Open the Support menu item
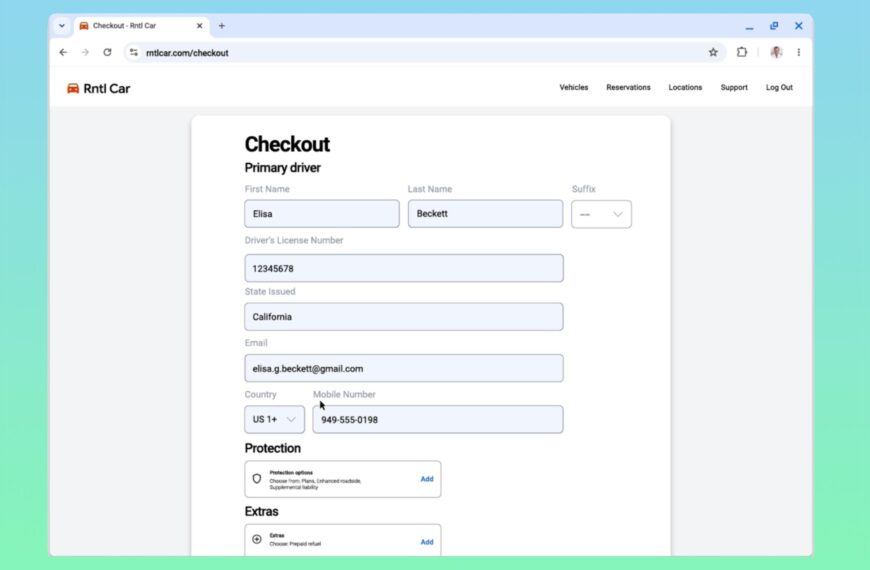 tap(734, 87)
